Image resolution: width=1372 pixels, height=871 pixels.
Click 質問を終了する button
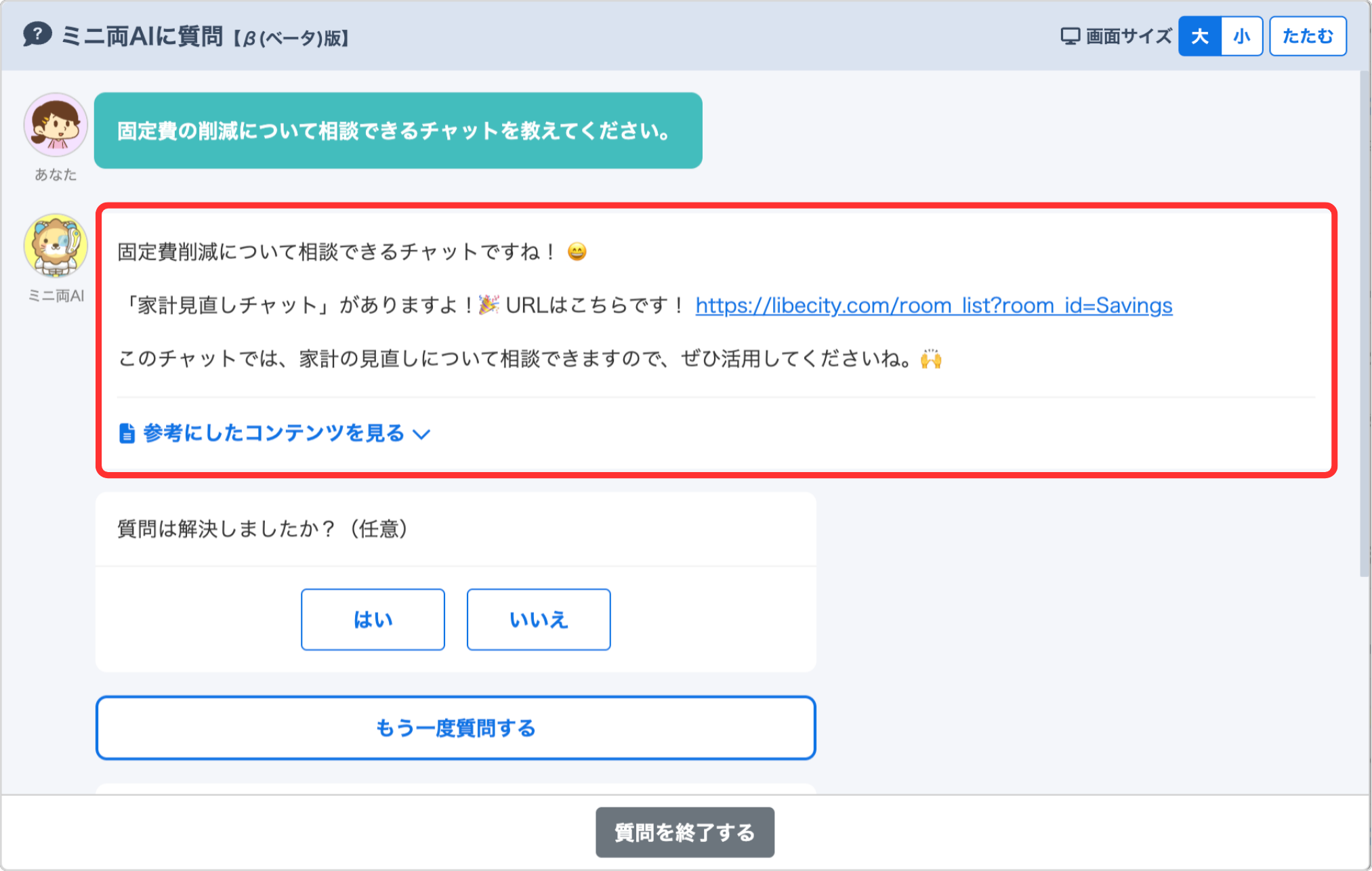(684, 832)
